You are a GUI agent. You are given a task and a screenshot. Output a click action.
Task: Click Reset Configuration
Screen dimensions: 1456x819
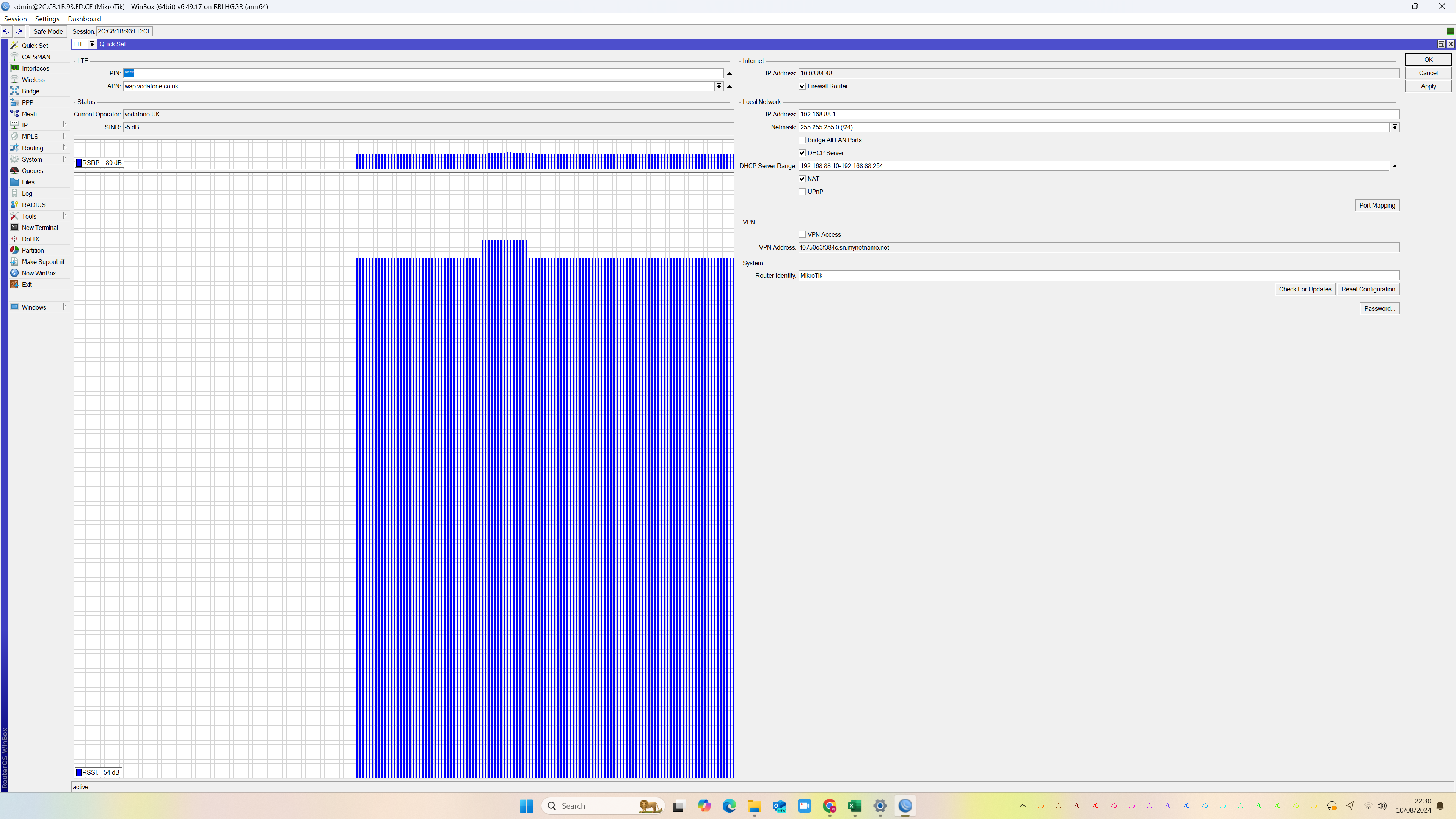tap(1368, 289)
